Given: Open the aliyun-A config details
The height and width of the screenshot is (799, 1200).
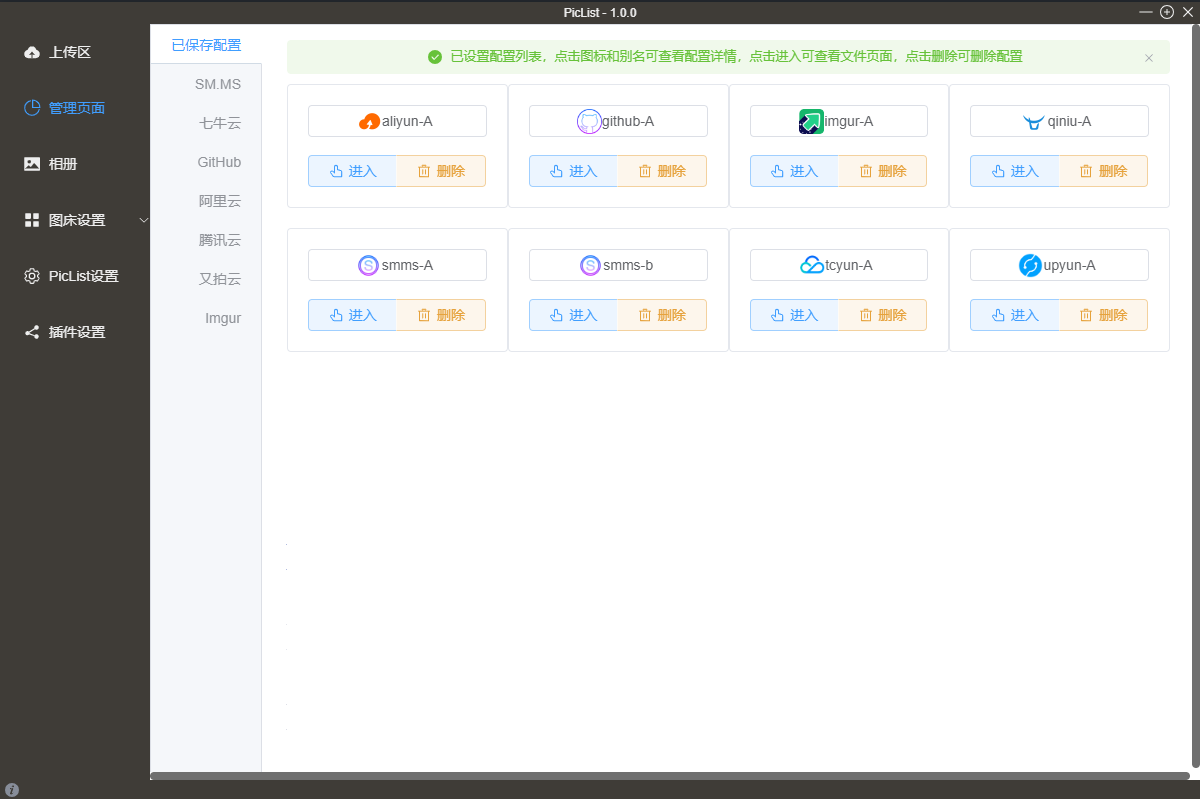Looking at the screenshot, I should pyautogui.click(x=397, y=121).
